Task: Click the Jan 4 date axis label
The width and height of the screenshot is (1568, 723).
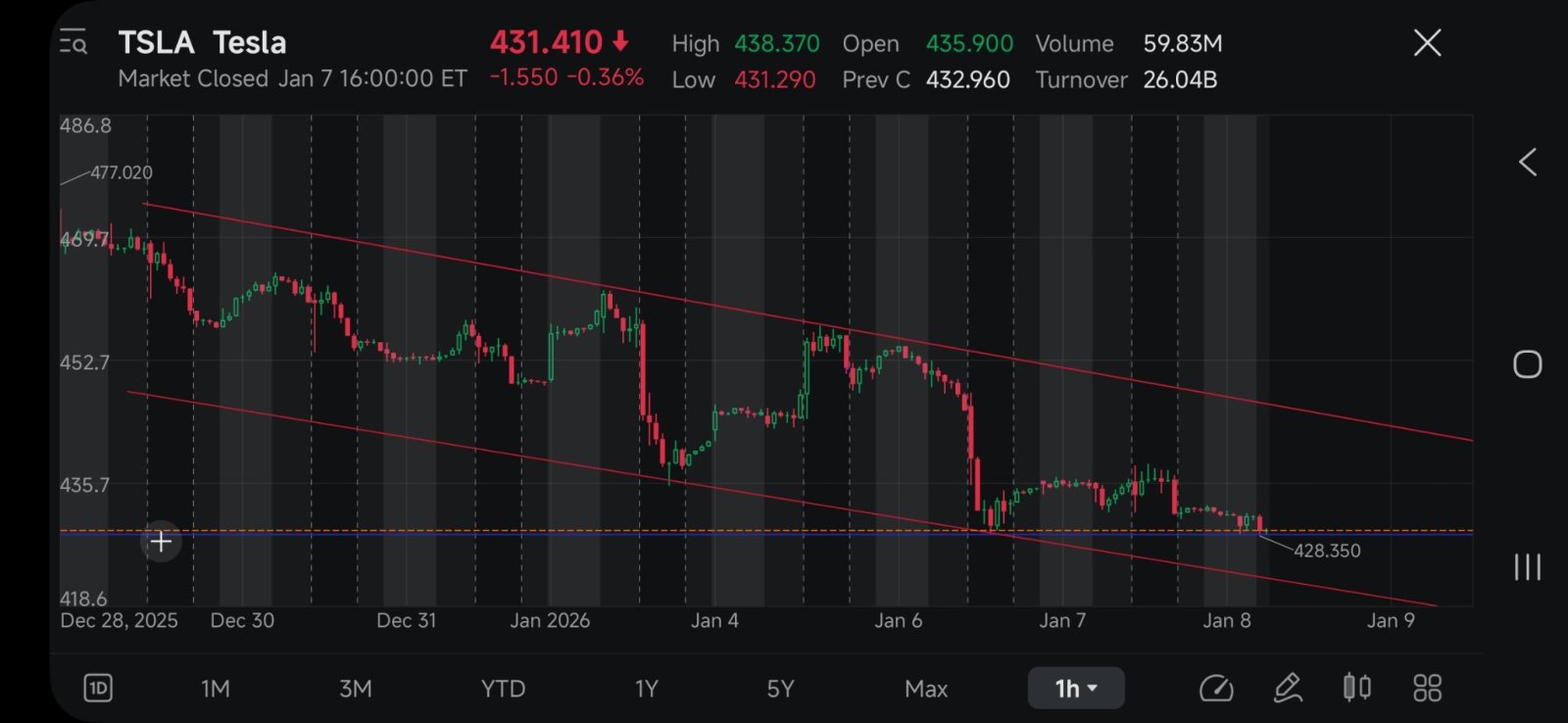Action: pos(714,620)
